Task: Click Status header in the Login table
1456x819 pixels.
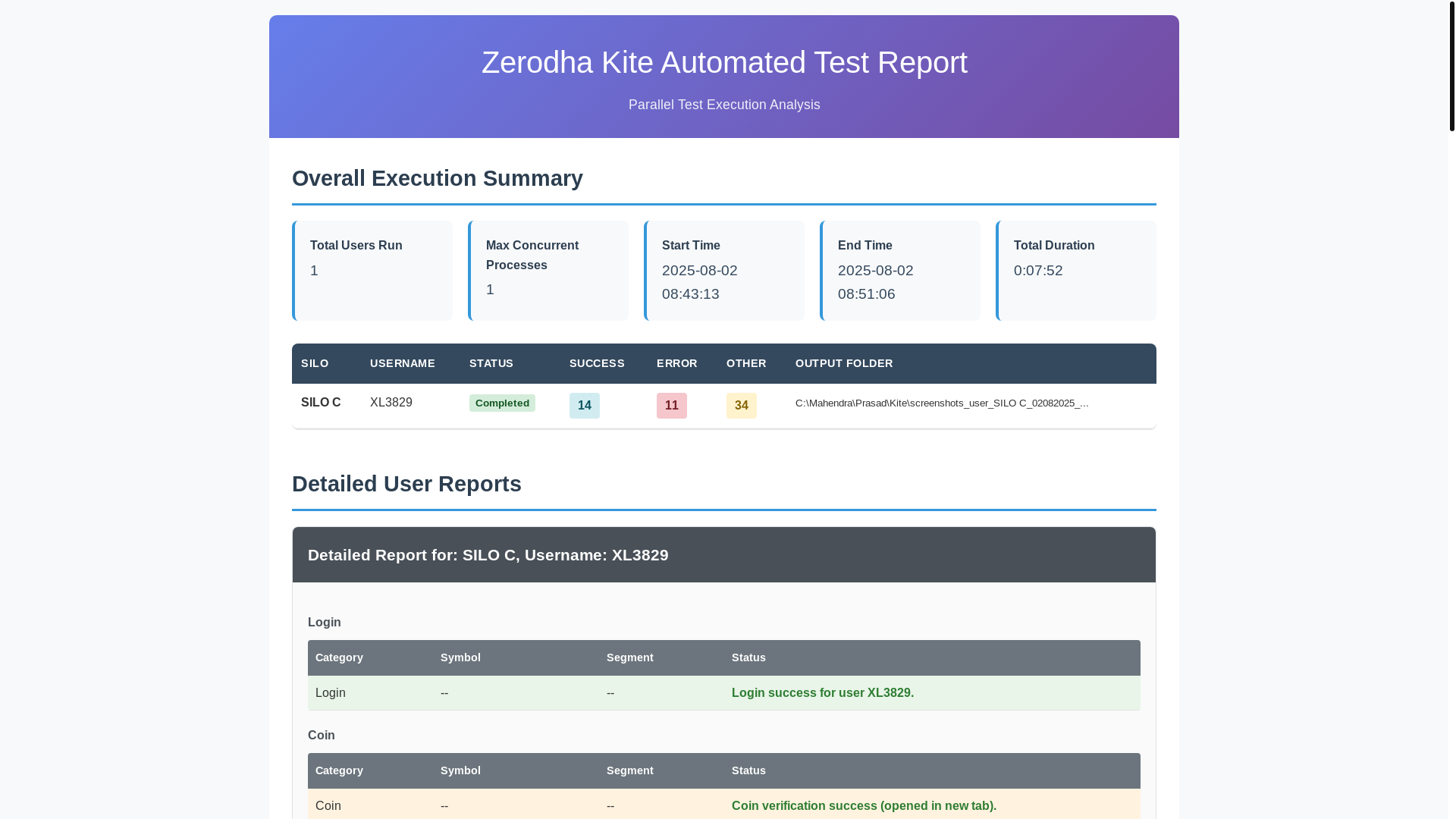Action: point(748,657)
